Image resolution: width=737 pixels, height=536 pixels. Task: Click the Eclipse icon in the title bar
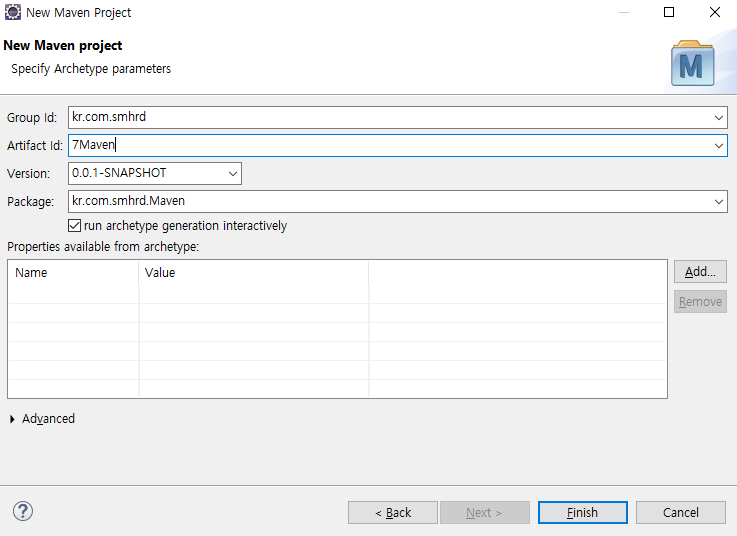(x=13, y=12)
